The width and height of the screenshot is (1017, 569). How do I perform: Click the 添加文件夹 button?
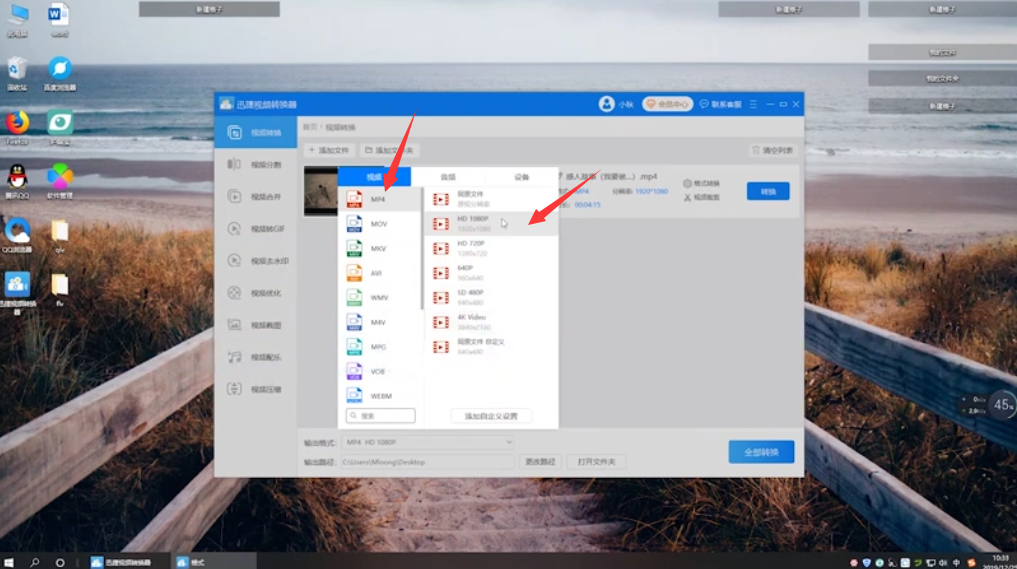(x=389, y=151)
